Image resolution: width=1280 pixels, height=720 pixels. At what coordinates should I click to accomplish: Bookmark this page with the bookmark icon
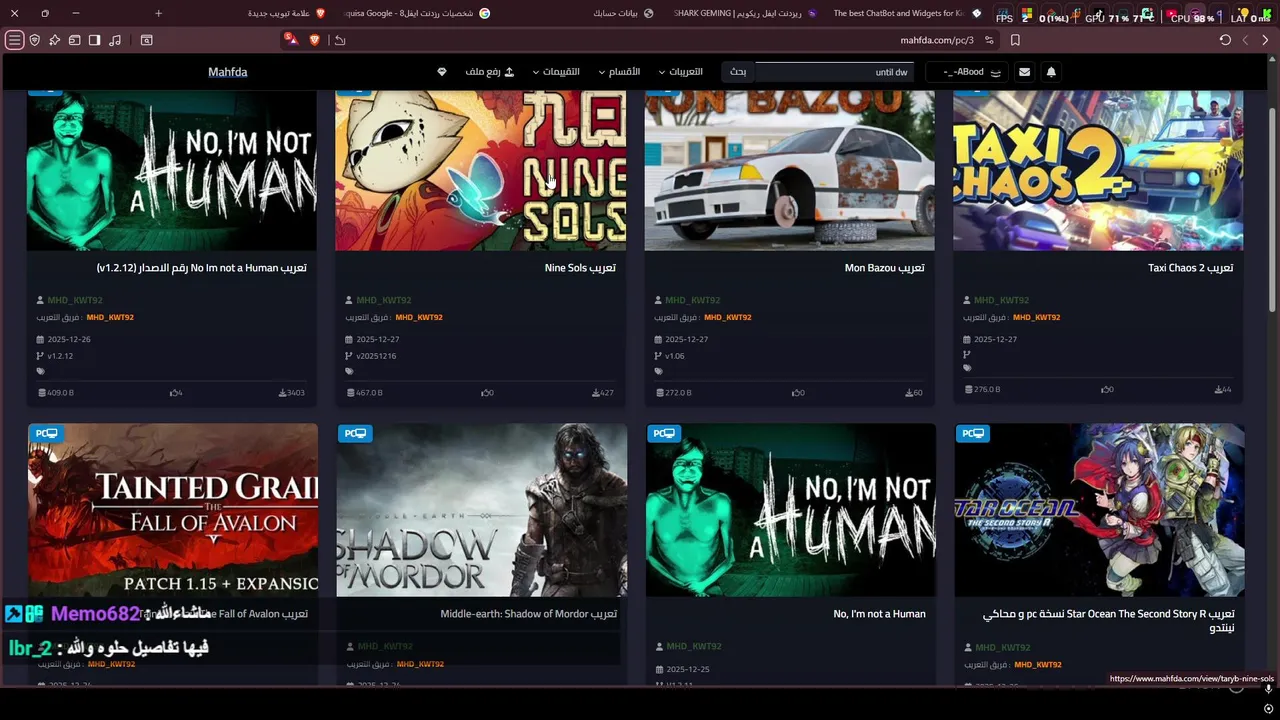pyautogui.click(x=1015, y=40)
